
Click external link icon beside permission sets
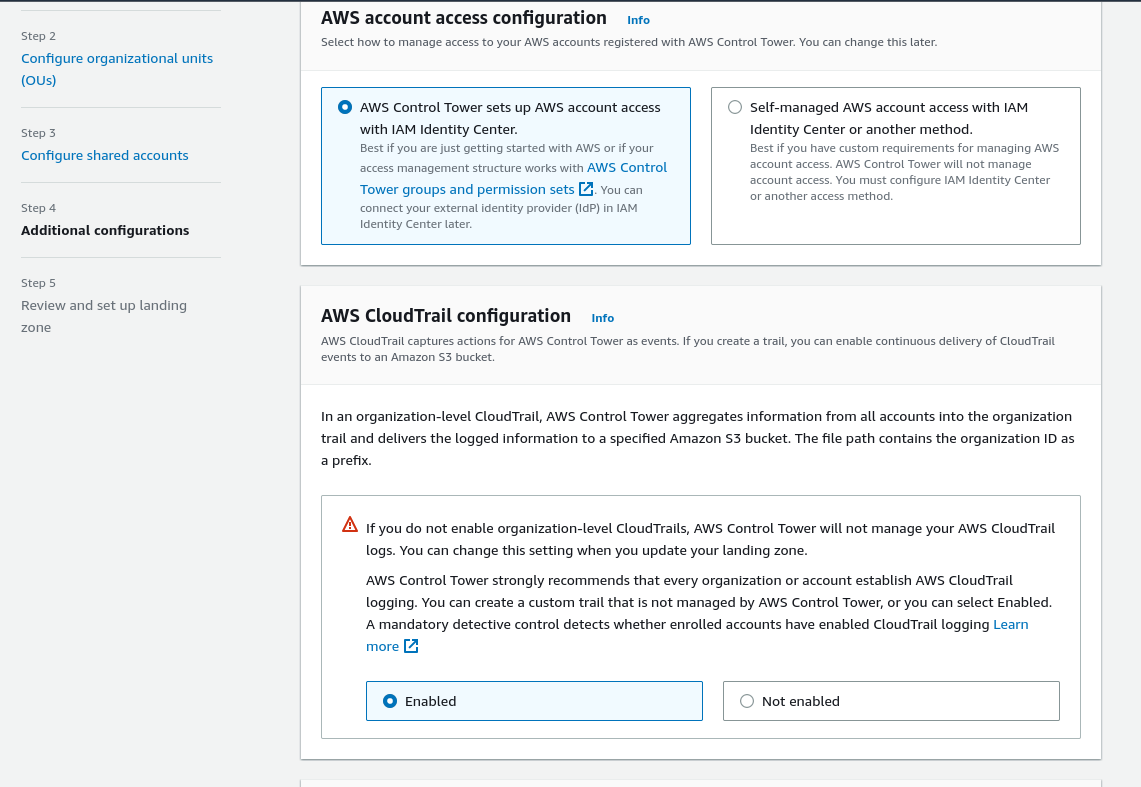[x=587, y=189]
